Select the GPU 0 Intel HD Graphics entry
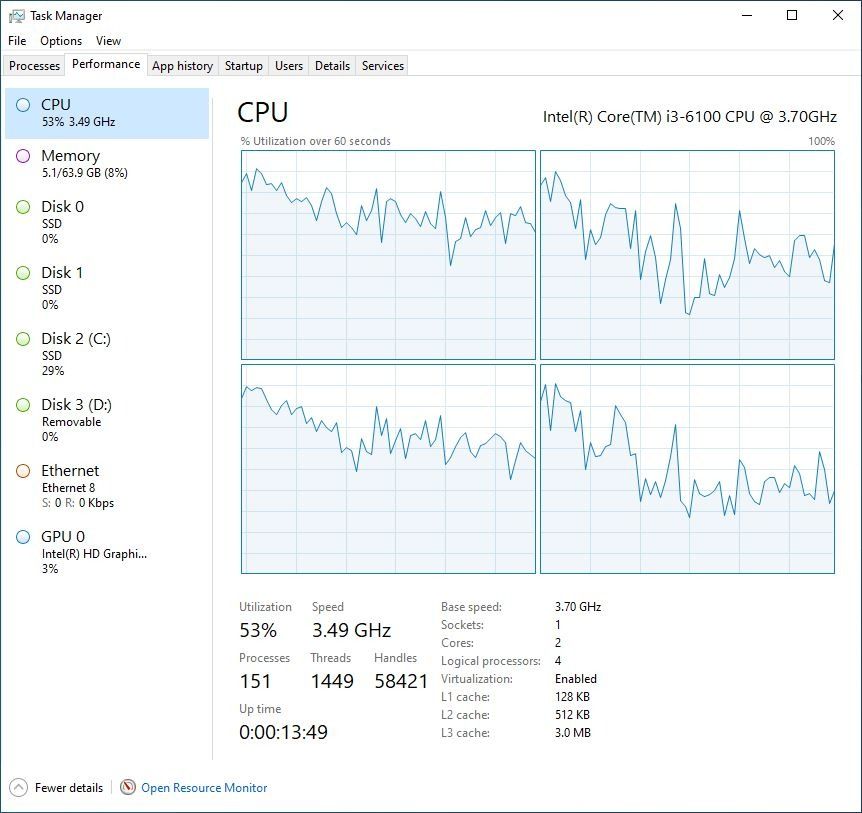Viewport: 862px width, 813px height. (x=107, y=552)
